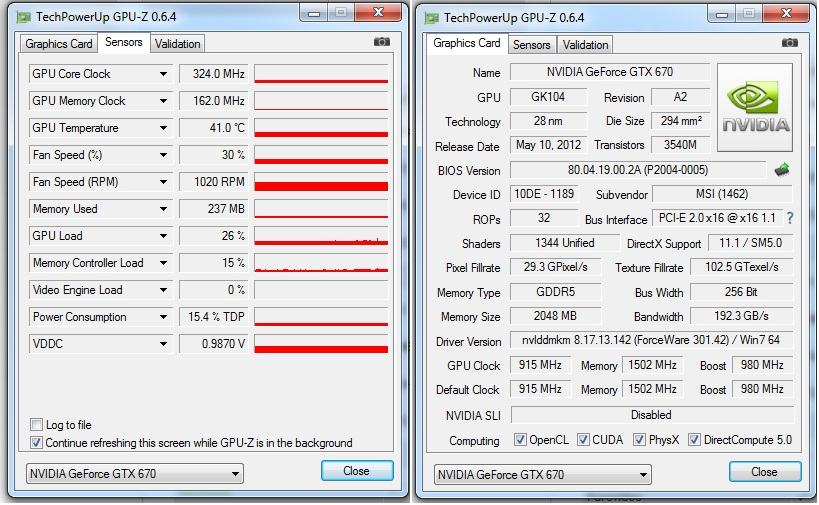Click the 1020 RPM fan speed value
The height and width of the screenshot is (505, 819).
(214, 182)
